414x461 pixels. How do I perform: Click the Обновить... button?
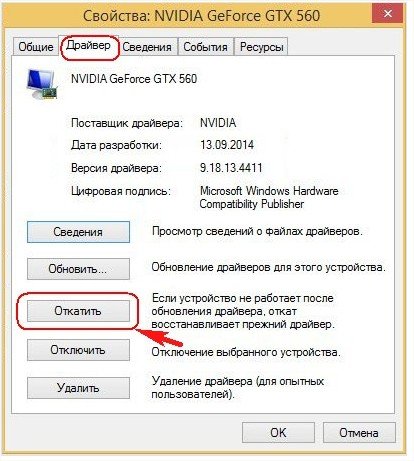tap(78, 269)
